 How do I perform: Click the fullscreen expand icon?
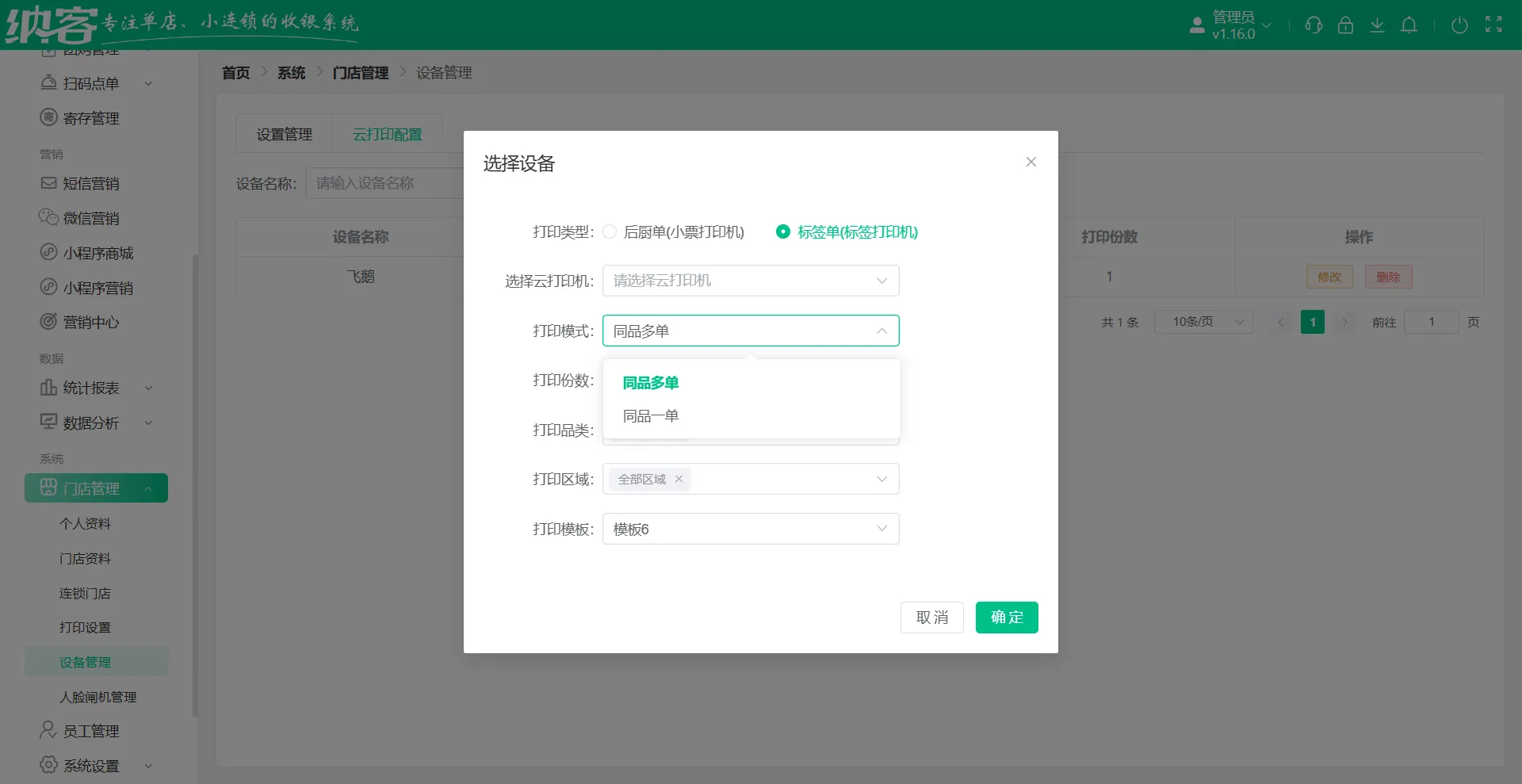click(x=1493, y=25)
